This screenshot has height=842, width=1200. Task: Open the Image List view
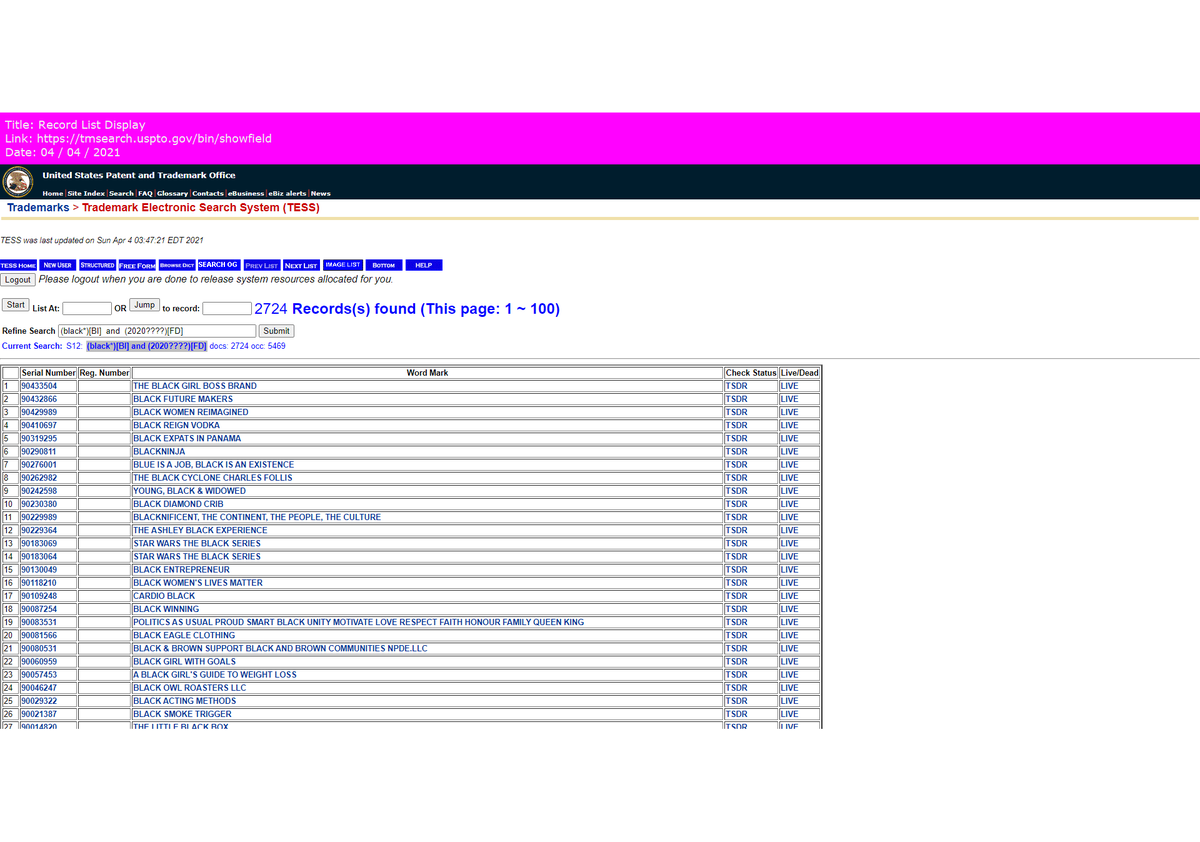[x=343, y=265]
